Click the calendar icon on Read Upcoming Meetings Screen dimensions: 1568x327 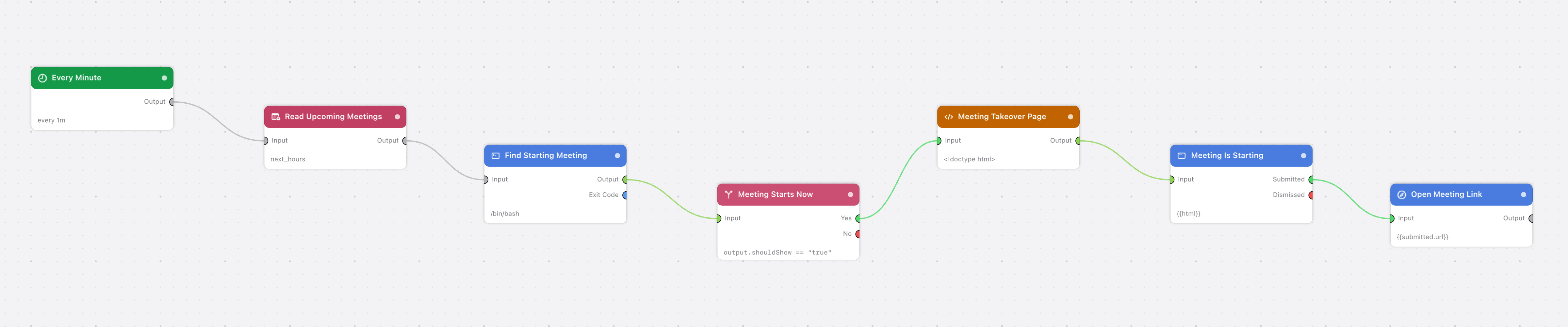pyautogui.click(x=276, y=117)
